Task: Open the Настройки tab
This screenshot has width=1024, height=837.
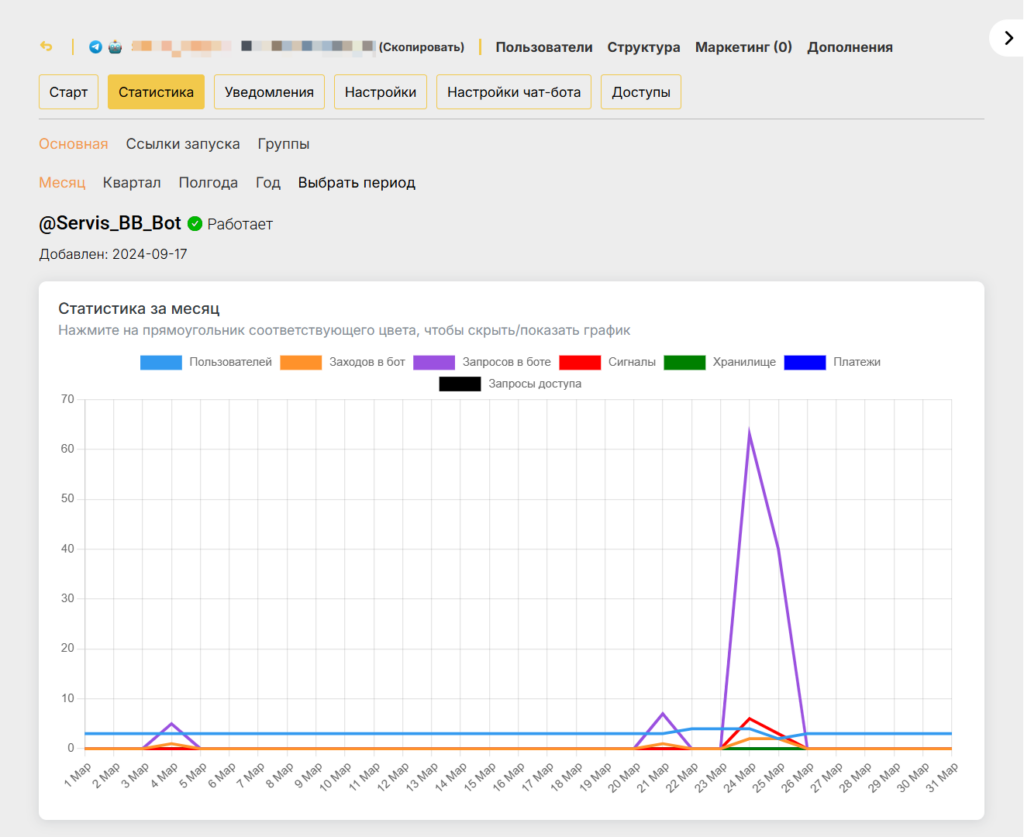Action: click(x=380, y=92)
